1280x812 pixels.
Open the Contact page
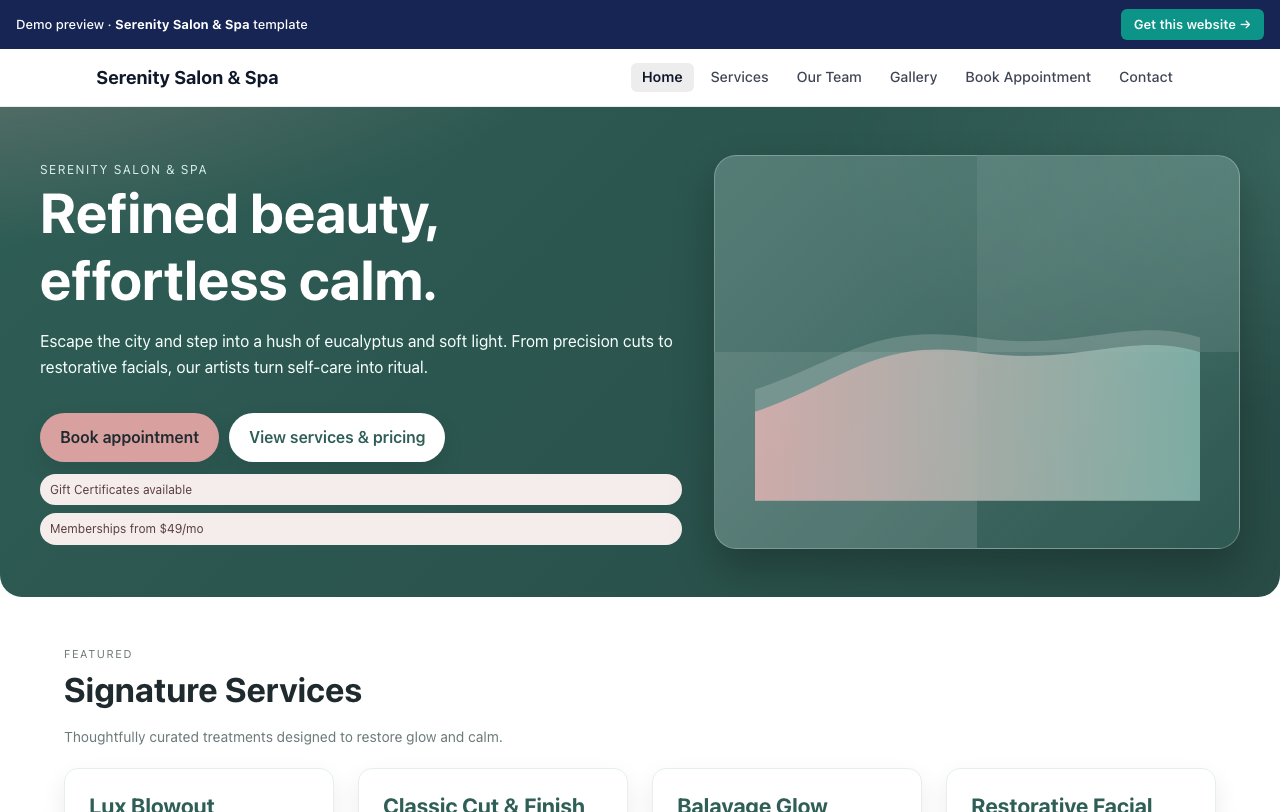[x=1146, y=77]
